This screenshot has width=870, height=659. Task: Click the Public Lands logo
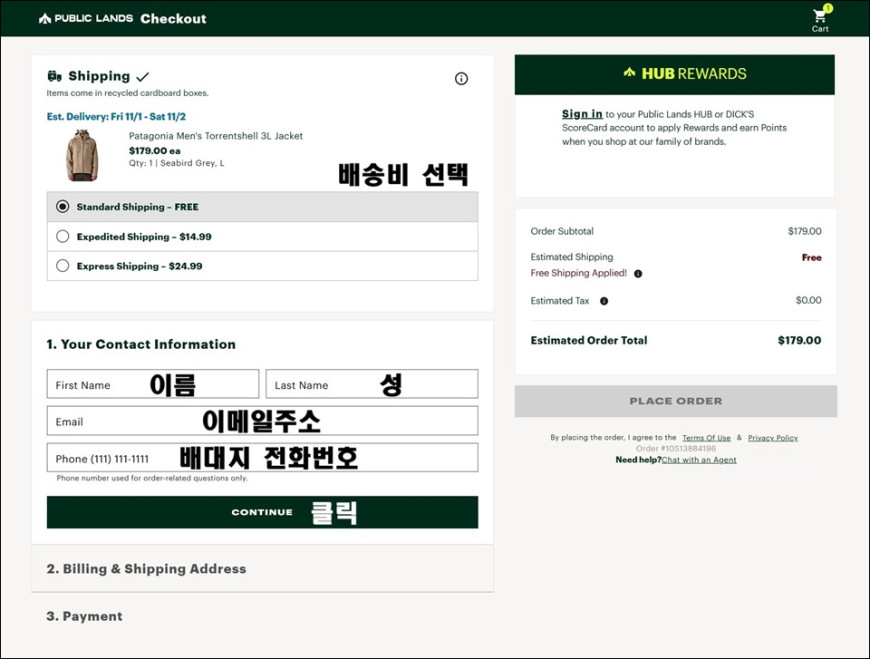click(x=86, y=18)
